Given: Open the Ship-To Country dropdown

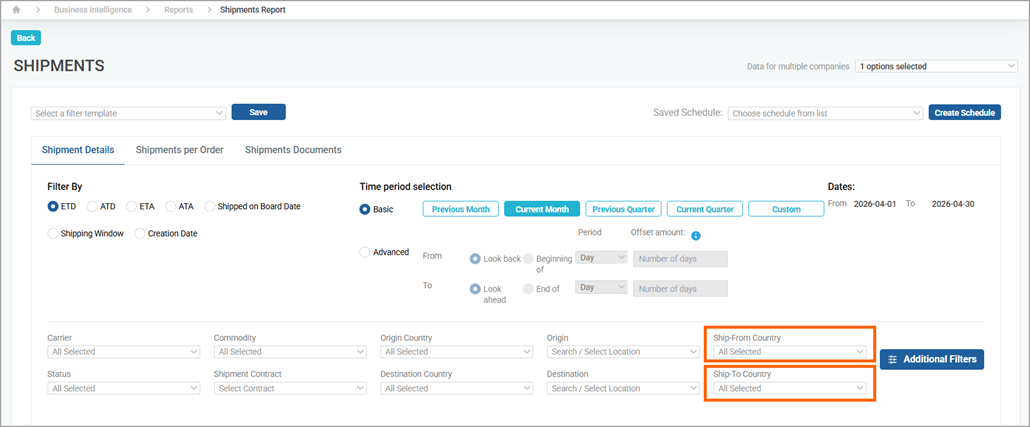Looking at the screenshot, I should click(x=790, y=389).
